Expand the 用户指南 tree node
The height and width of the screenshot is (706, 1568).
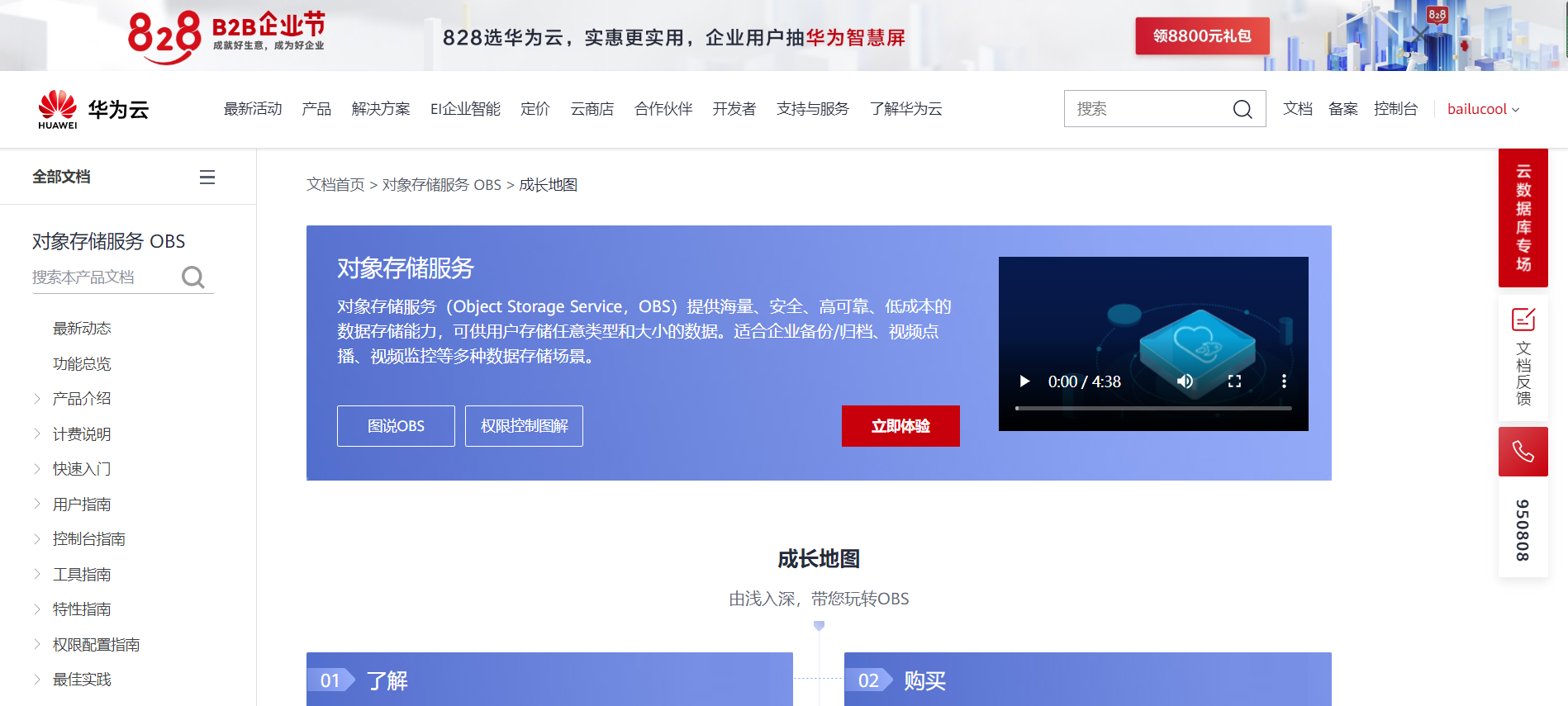(x=37, y=505)
